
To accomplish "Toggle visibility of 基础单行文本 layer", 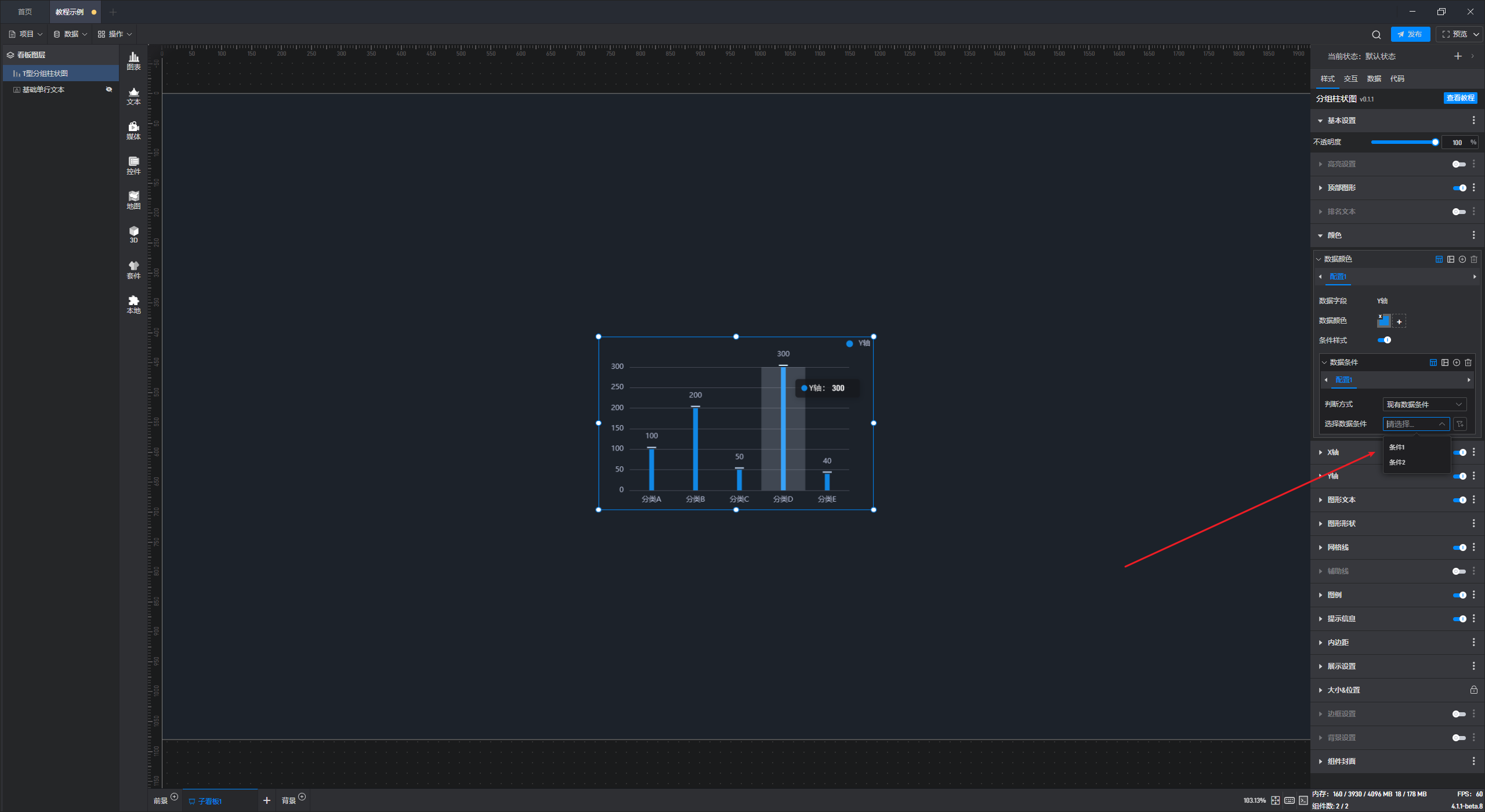I will click(x=108, y=89).
